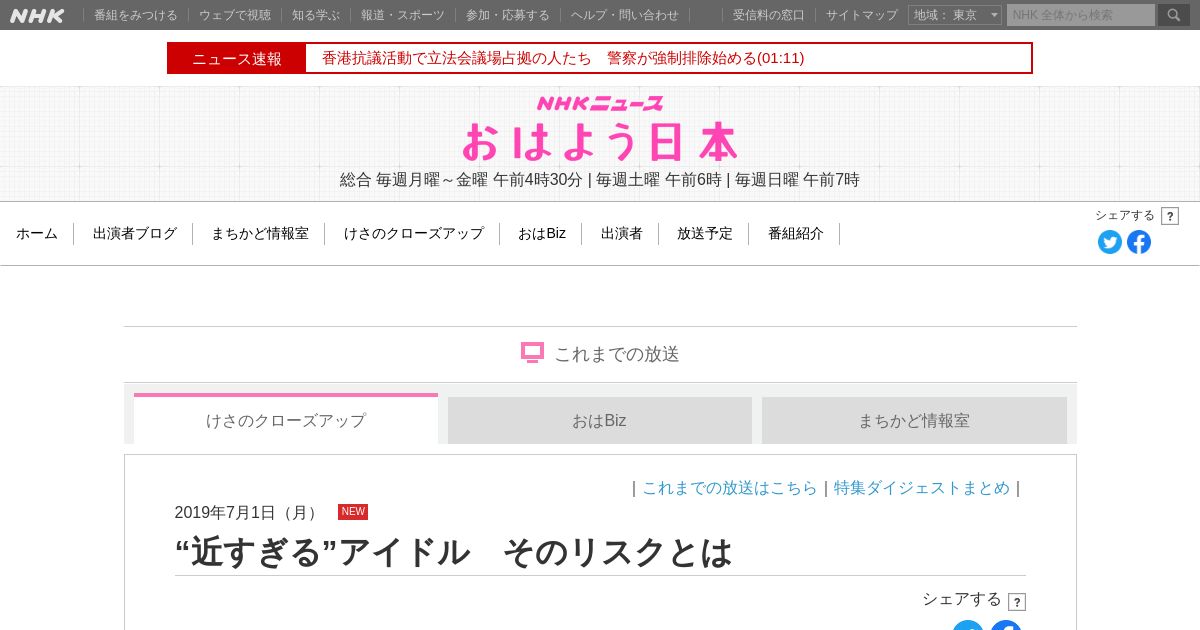Click the search magnifier button
1200x630 pixels.
pyautogui.click(x=1174, y=15)
